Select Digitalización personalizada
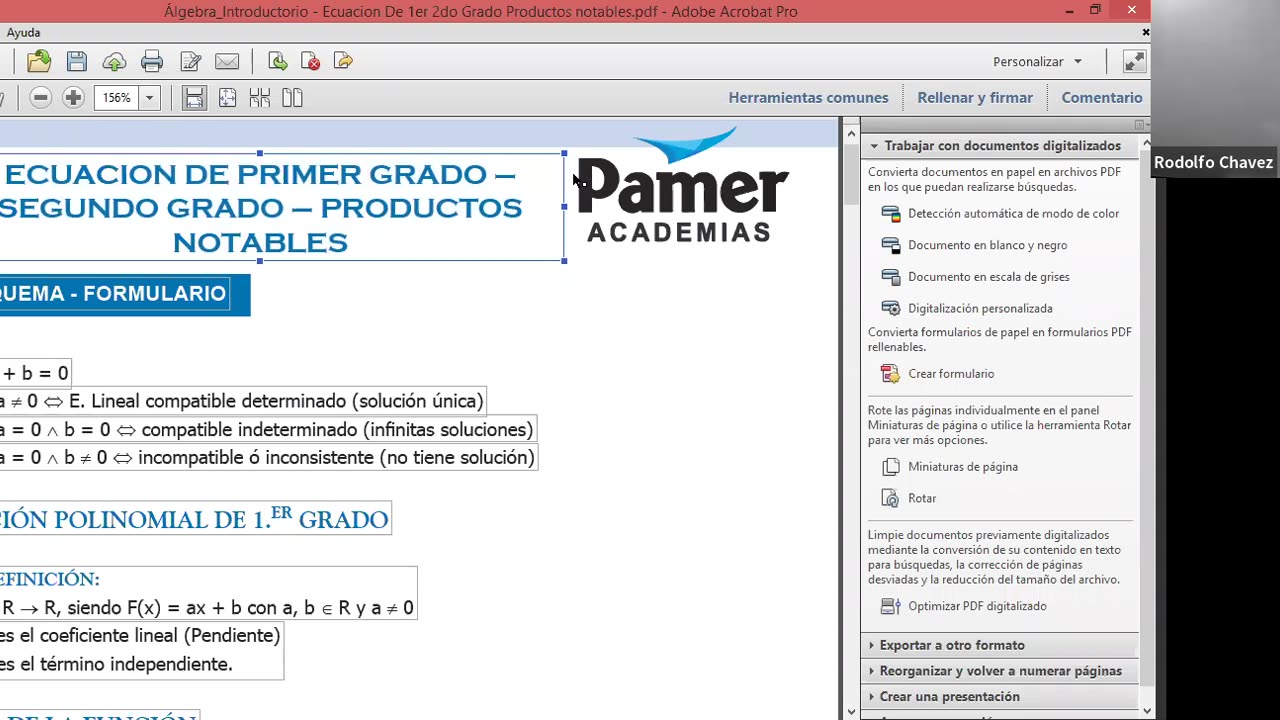Viewport: 1280px width, 720px height. 980,309
